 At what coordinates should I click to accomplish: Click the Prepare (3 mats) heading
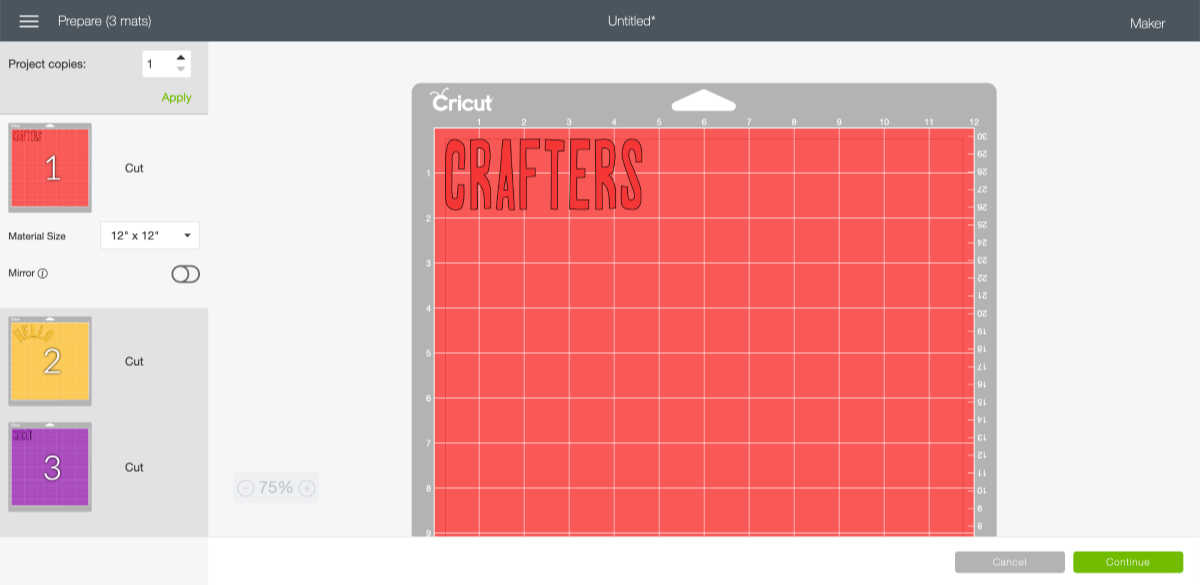[105, 21]
